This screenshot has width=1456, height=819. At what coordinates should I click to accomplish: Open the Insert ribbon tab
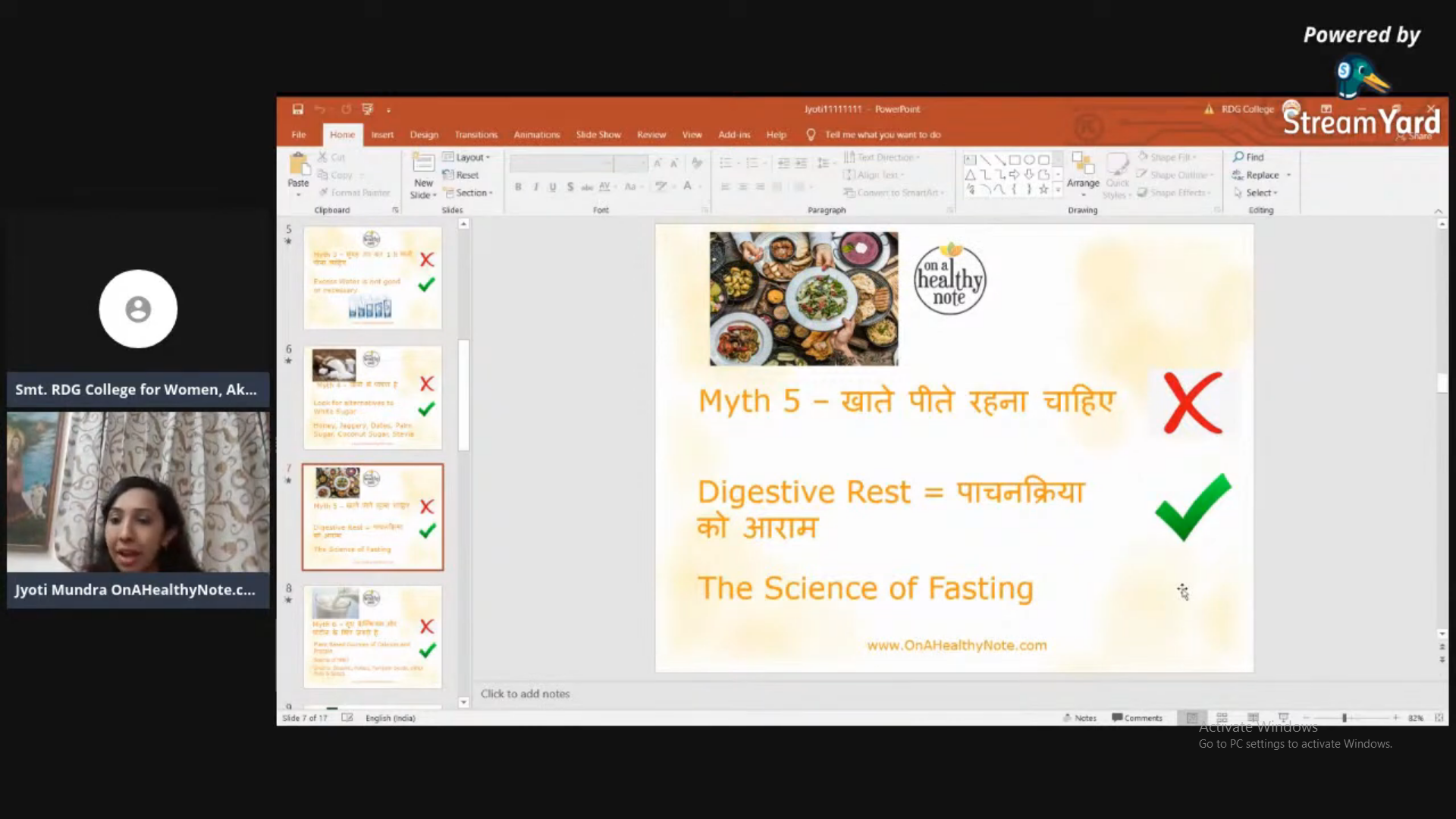(x=382, y=134)
